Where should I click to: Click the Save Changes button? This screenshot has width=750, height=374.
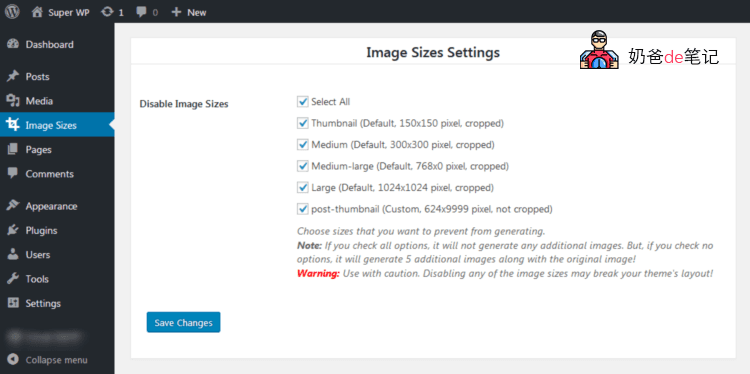point(183,322)
